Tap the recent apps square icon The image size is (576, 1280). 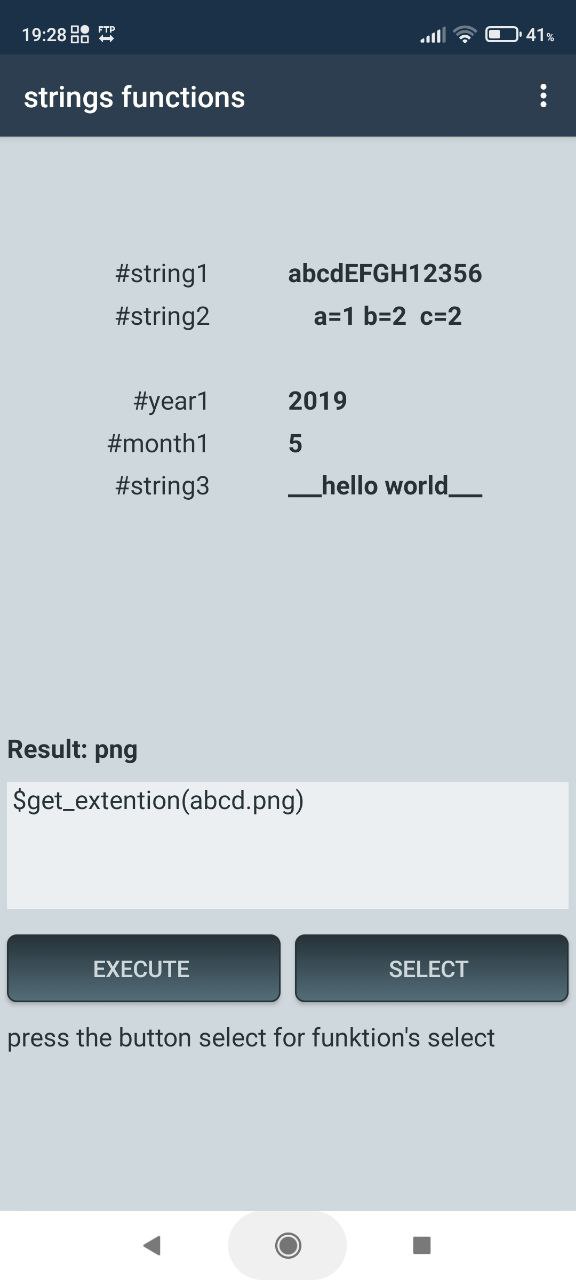[x=422, y=1245]
